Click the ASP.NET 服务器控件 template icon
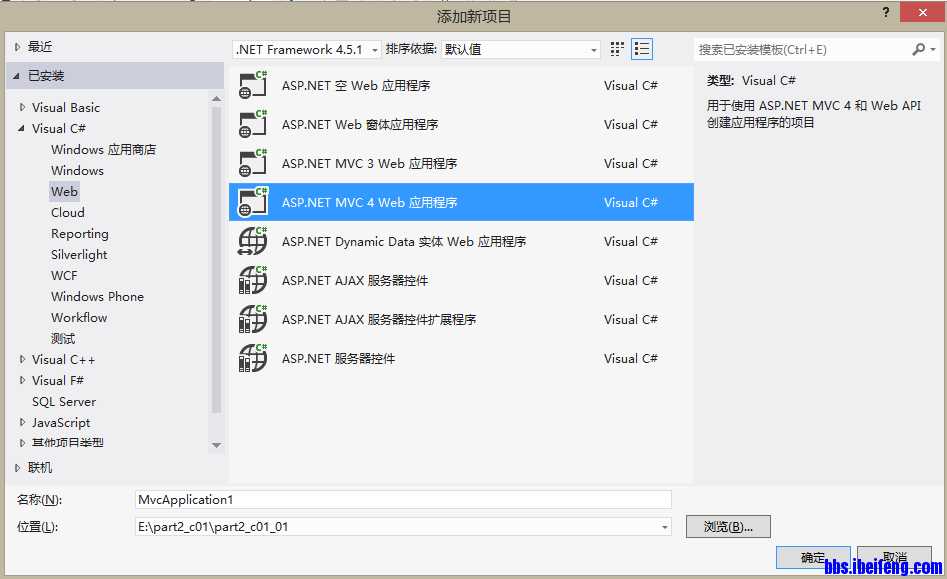This screenshot has height=579, width=947. [252, 358]
